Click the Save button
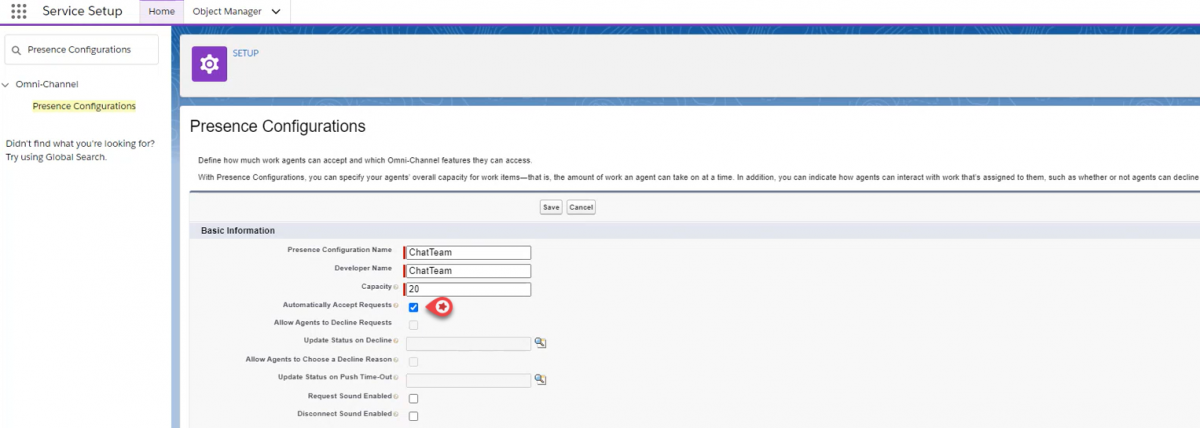 (551, 207)
